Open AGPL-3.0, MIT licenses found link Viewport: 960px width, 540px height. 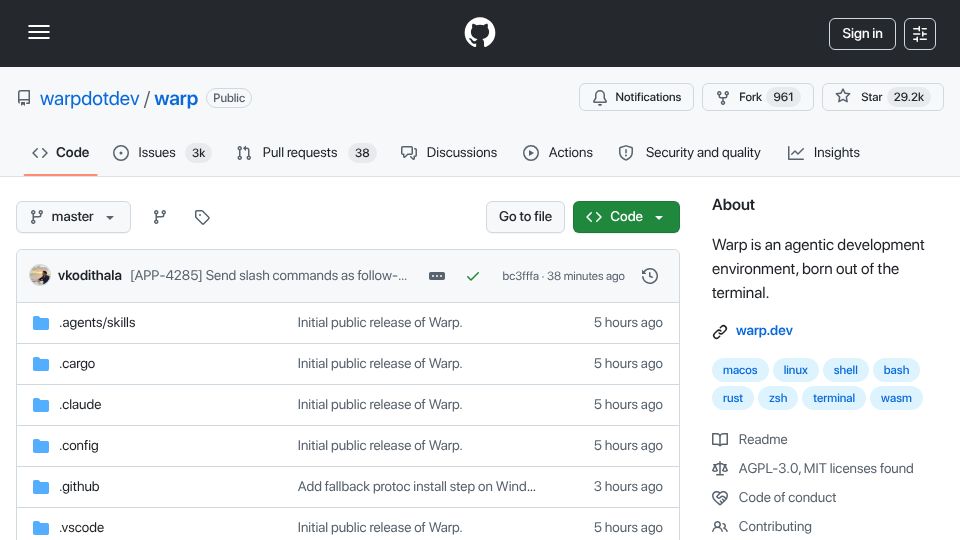point(825,468)
